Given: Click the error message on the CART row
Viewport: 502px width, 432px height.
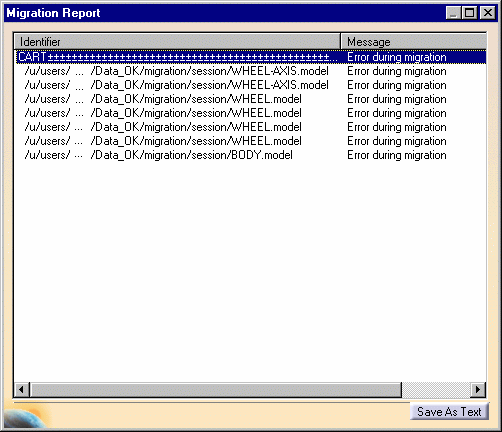Looking at the screenshot, I should (397, 57).
